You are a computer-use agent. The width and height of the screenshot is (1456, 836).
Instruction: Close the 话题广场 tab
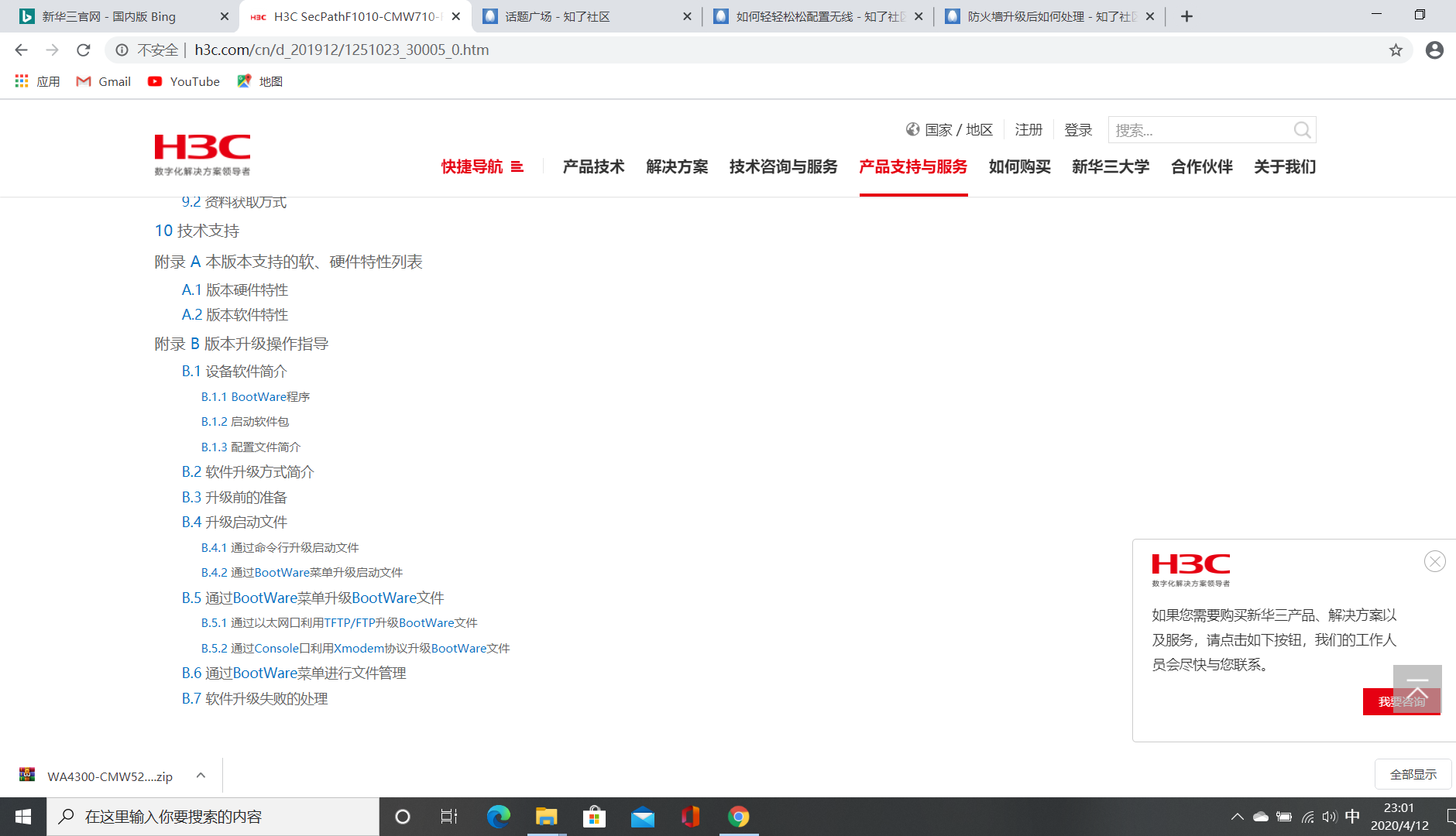tap(687, 16)
